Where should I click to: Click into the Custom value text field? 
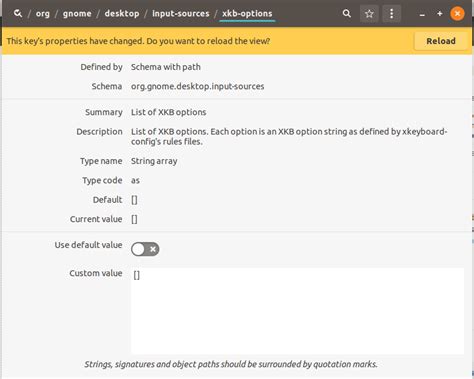297,311
